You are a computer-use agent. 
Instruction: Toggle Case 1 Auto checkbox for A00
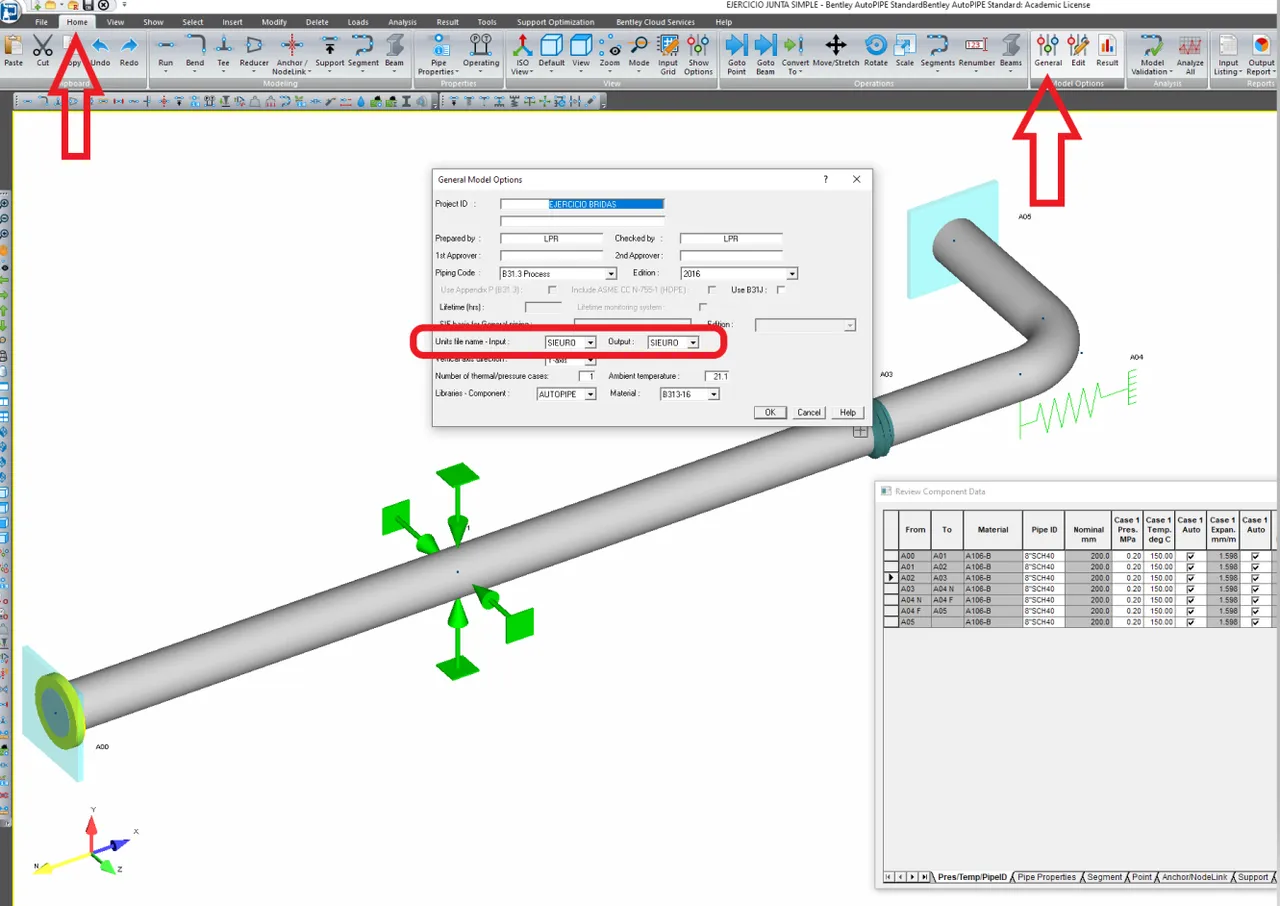click(x=1190, y=556)
